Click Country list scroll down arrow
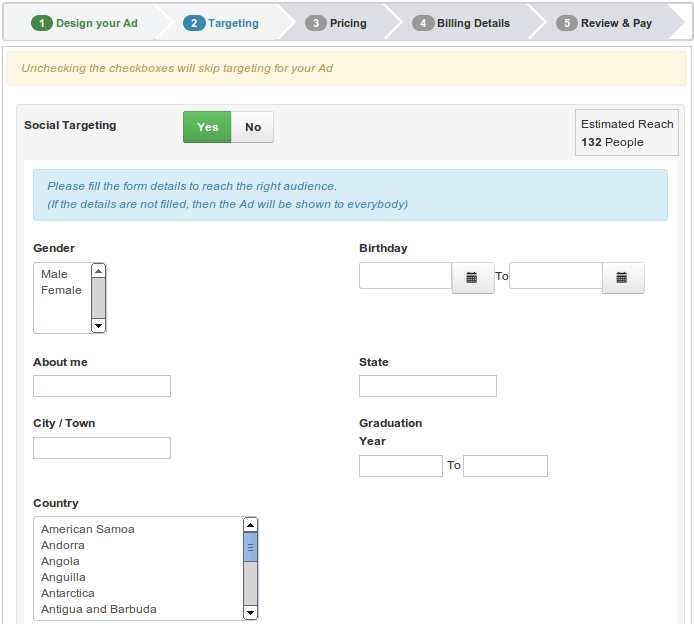Image resolution: width=694 pixels, height=624 pixels. [250, 611]
